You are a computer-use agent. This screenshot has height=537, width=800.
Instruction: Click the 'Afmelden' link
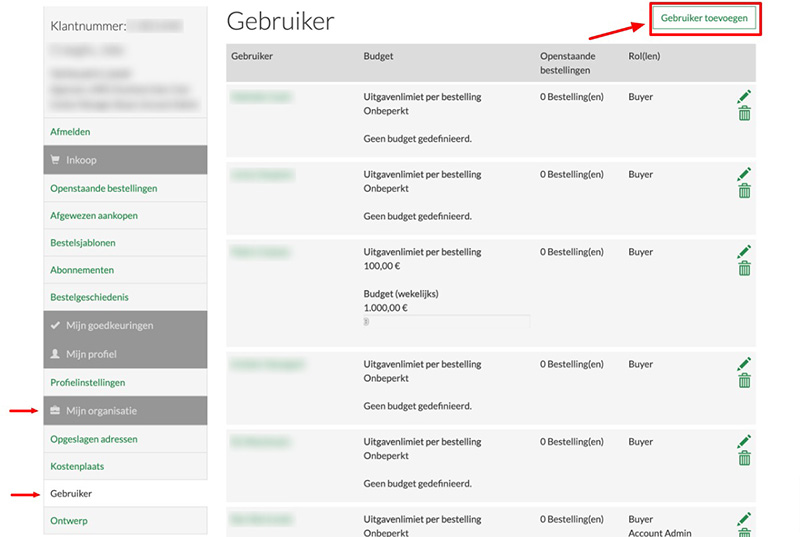tap(70, 132)
